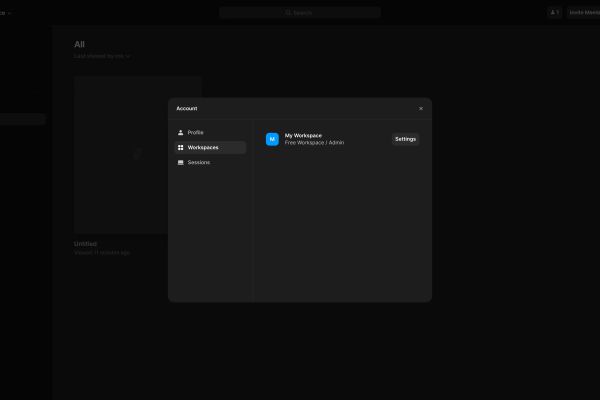Click the Search field in top bar

coord(300,13)
